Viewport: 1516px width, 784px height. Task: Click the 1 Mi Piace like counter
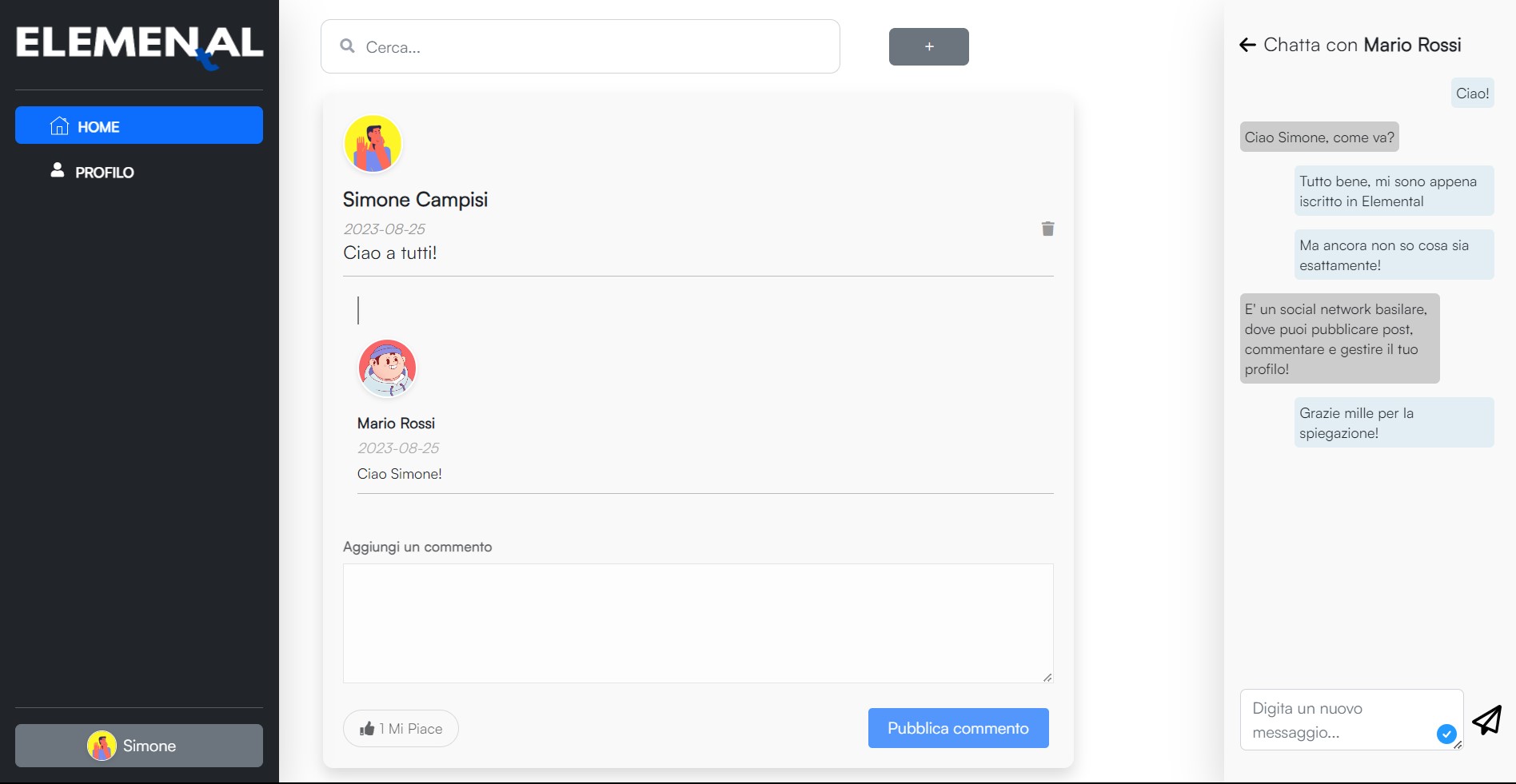pyautogui.click(x=400, y=728)
